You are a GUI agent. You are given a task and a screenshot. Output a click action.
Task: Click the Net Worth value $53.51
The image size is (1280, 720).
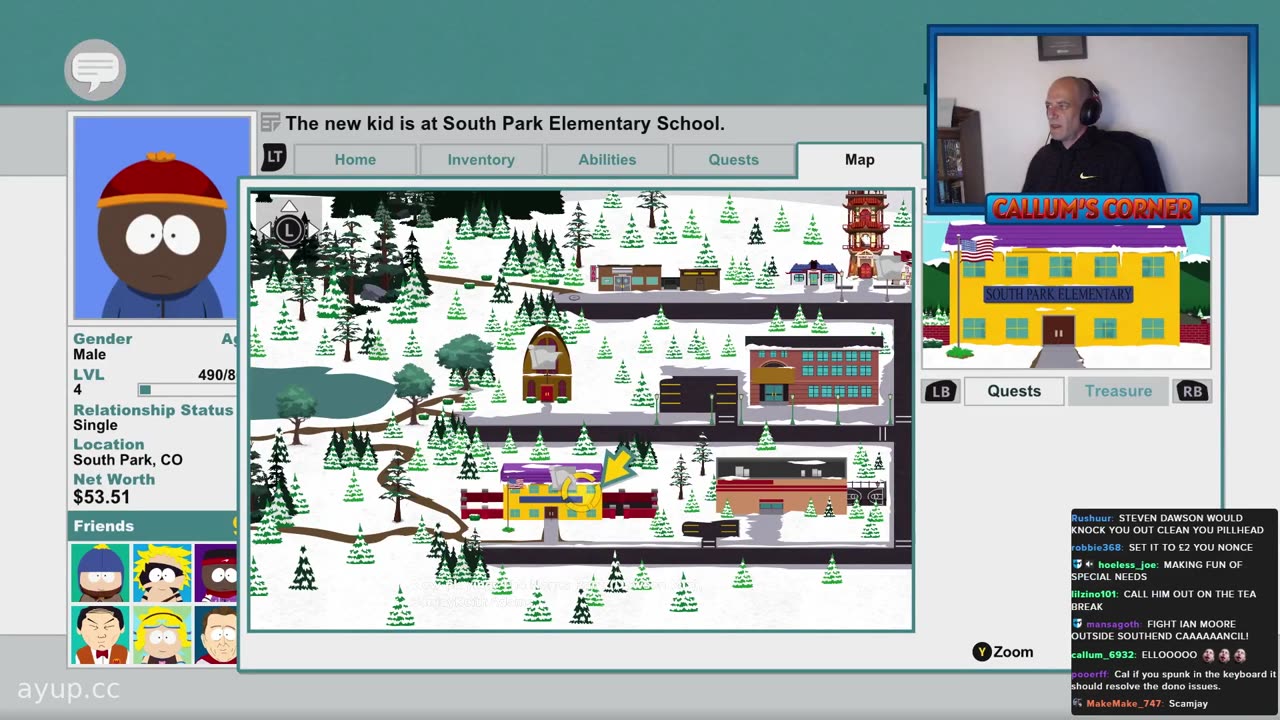point(101,497)
